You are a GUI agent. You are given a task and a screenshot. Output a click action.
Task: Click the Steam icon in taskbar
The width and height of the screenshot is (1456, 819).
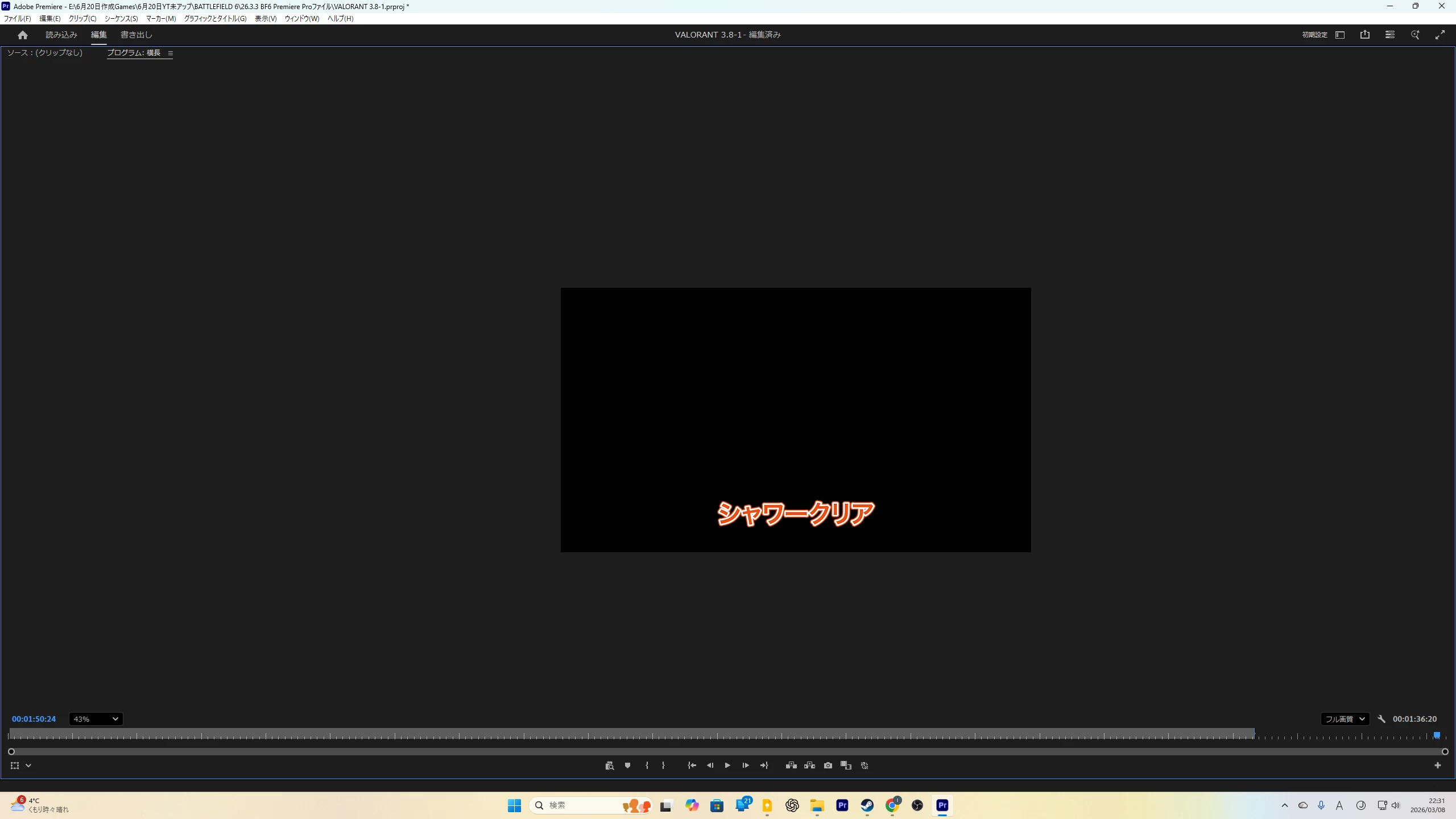867,805
